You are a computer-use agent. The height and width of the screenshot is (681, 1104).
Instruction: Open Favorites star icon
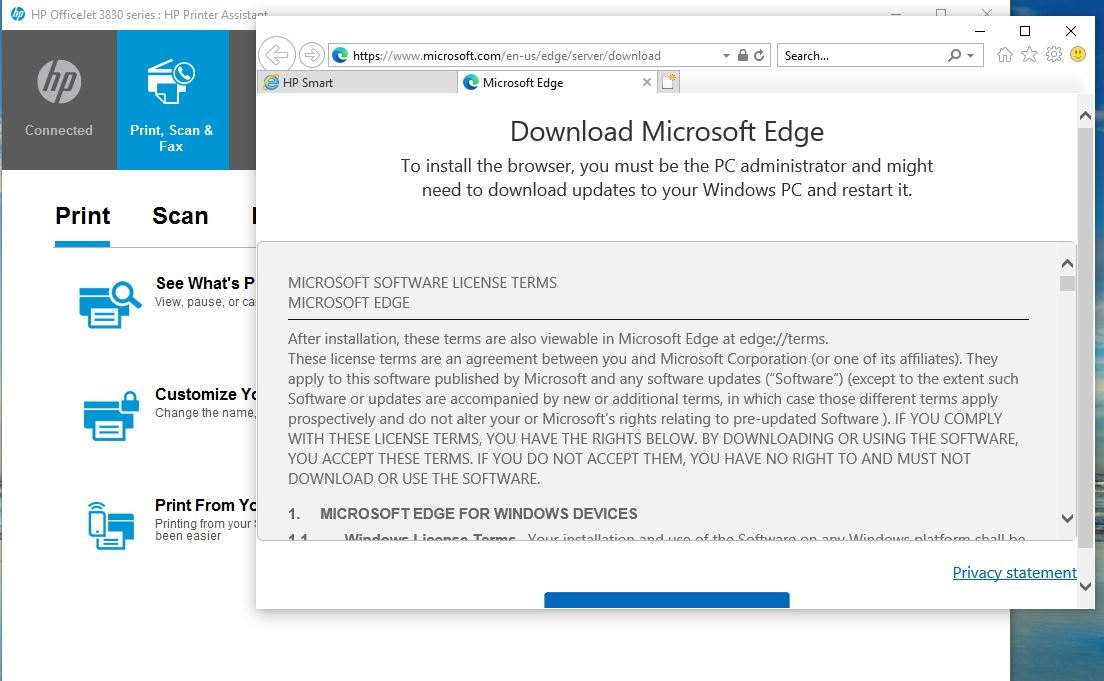[x=1029, y=54]
